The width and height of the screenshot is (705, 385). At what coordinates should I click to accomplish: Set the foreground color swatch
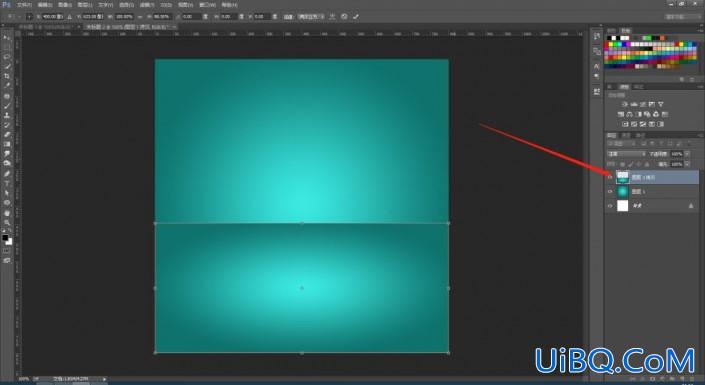point(5,237)
